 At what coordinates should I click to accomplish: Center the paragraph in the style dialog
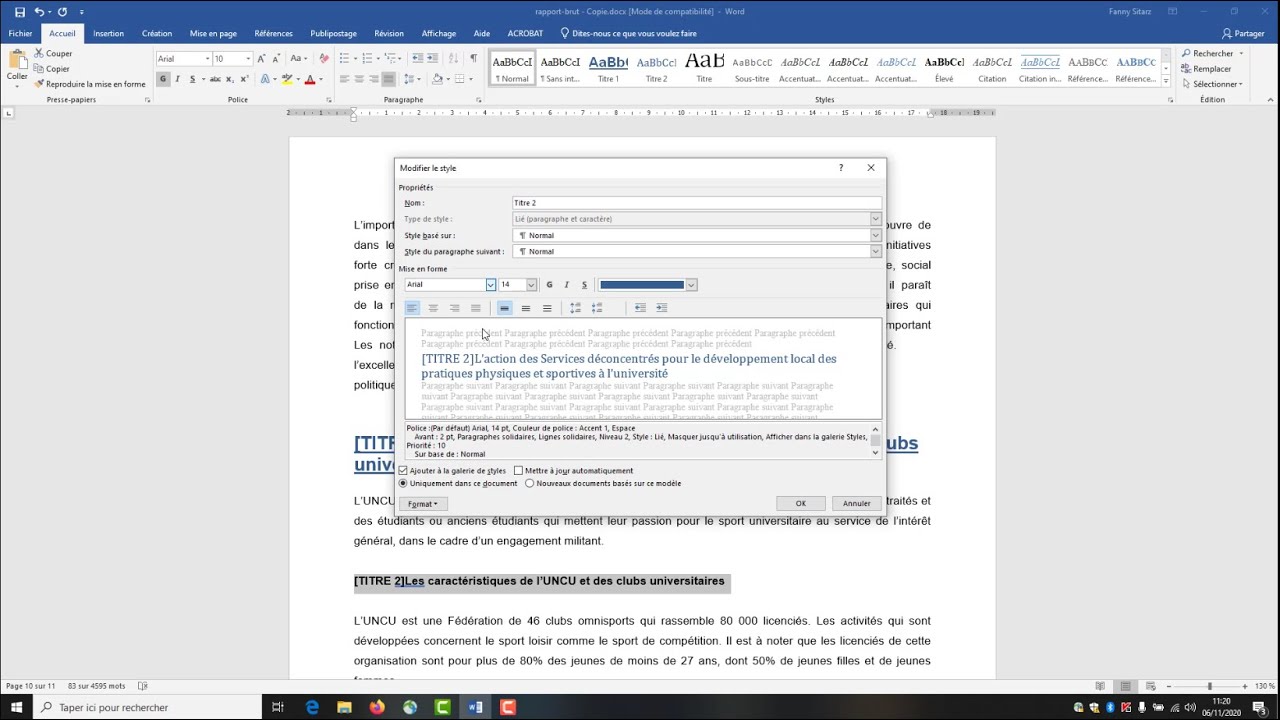433,308
